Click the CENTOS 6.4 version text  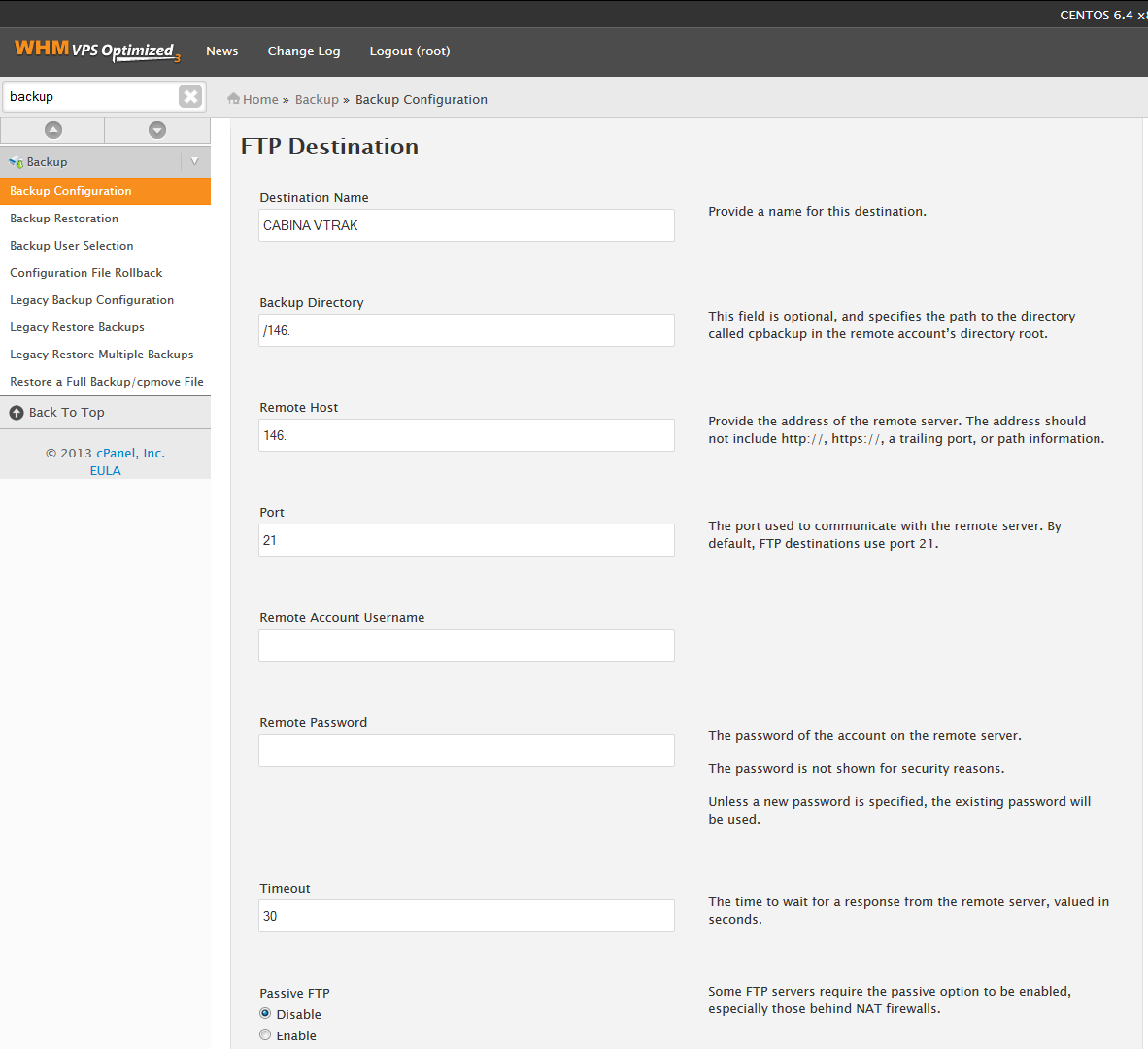(1103, 15)
